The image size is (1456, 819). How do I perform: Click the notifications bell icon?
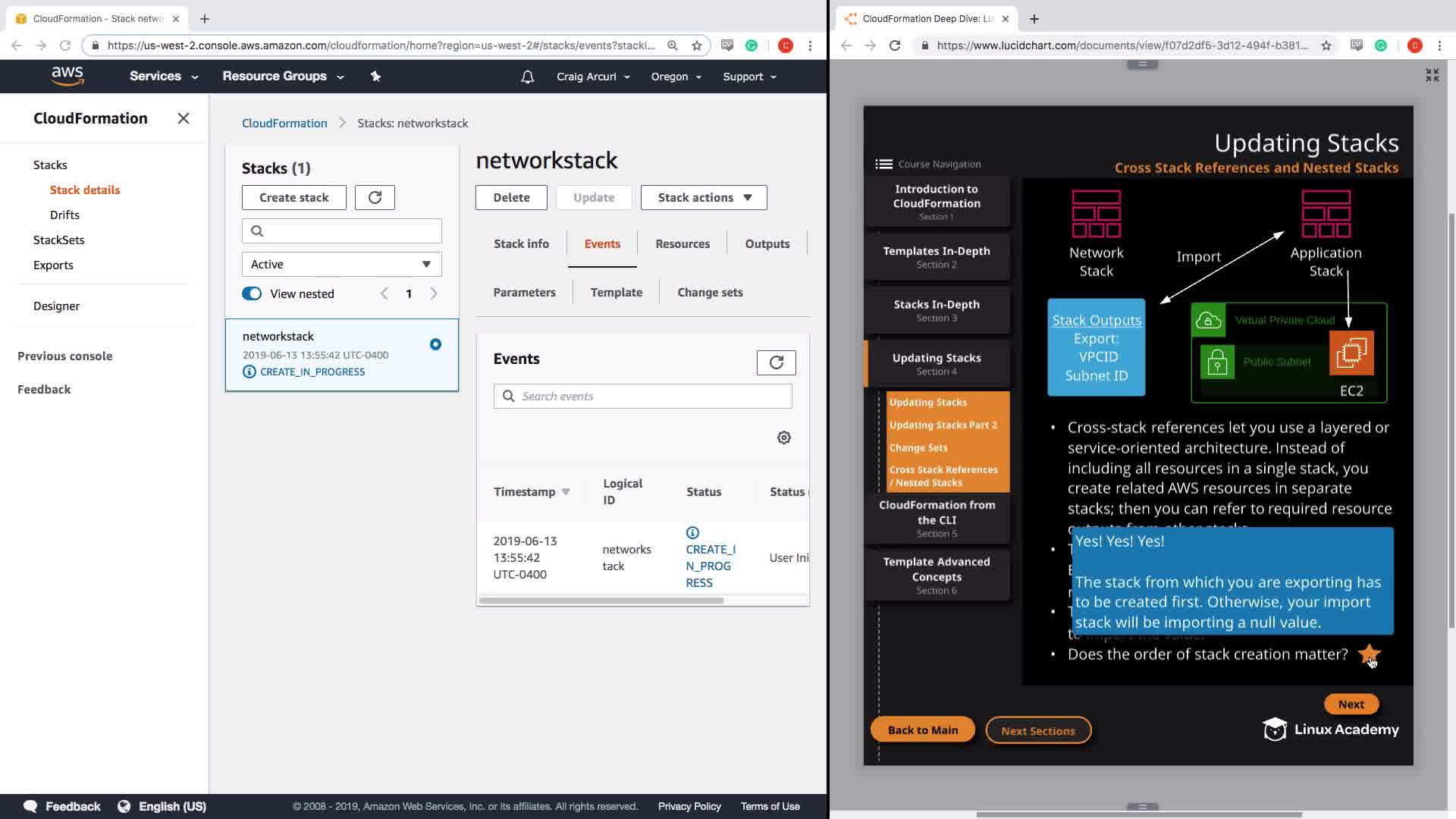pyautogui.click(x=527, y=77)
